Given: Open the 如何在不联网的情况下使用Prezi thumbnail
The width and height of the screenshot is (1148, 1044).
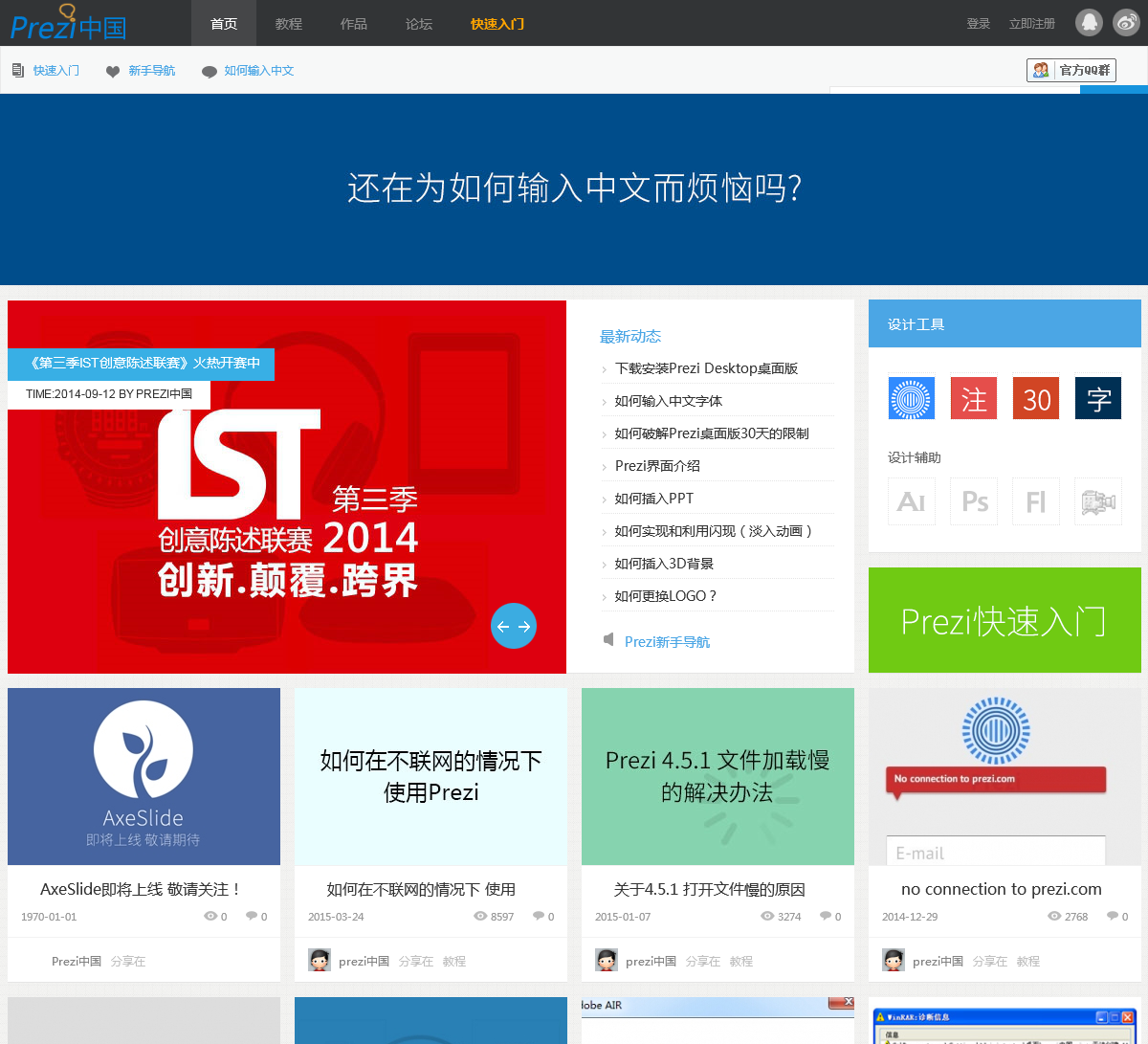Looking at the screenshot, I should pos(430,776).
